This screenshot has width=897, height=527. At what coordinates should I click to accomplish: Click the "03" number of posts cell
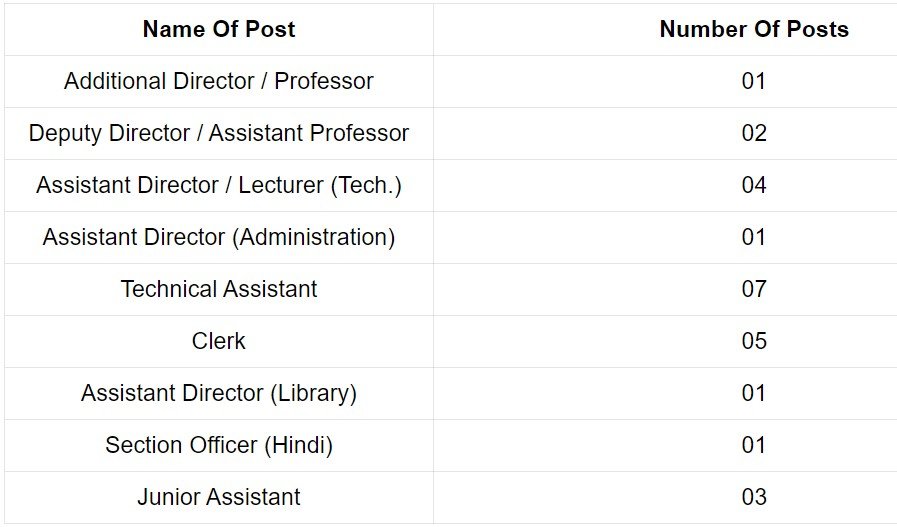pos(754,497)
